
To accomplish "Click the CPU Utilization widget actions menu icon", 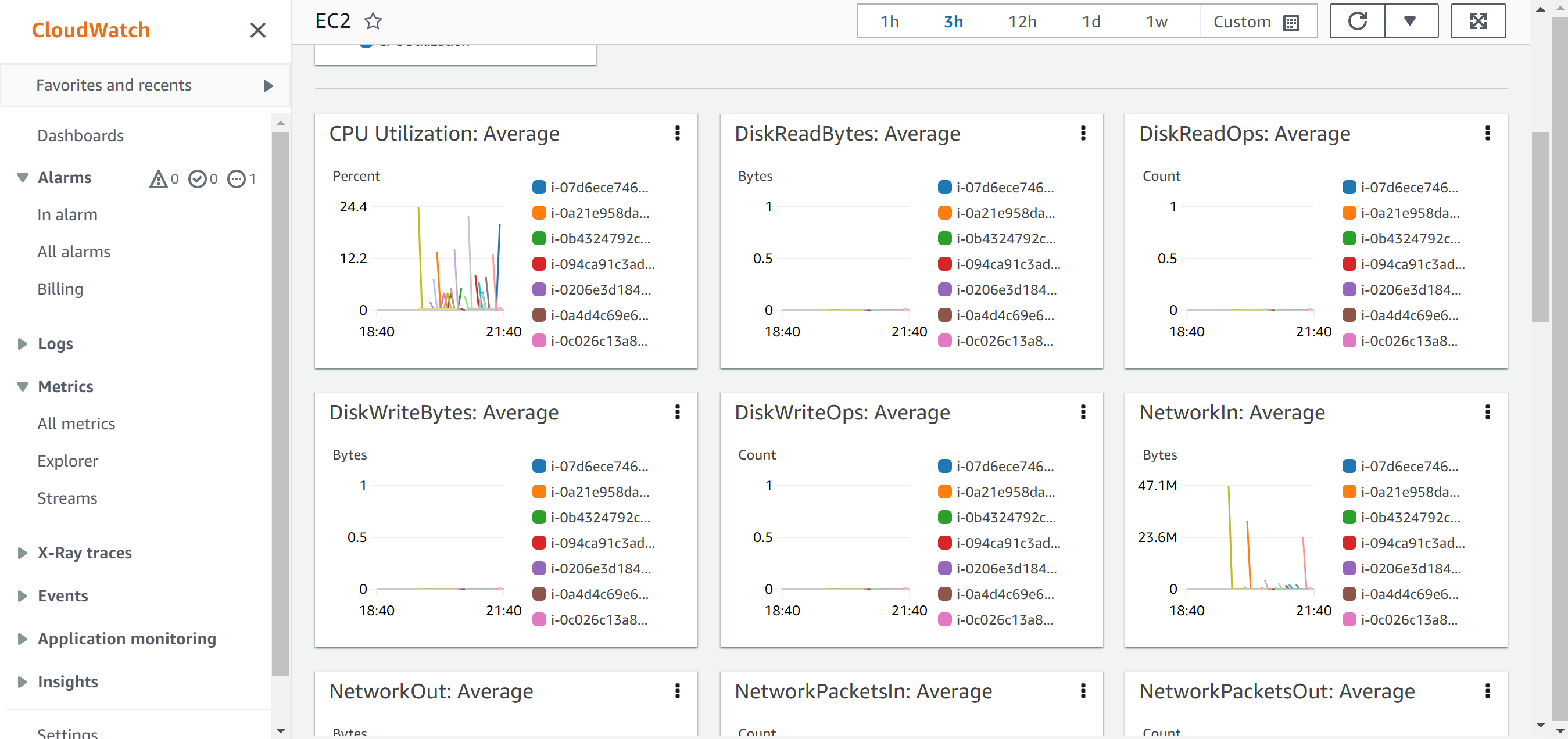I will [x=678, y=133].
